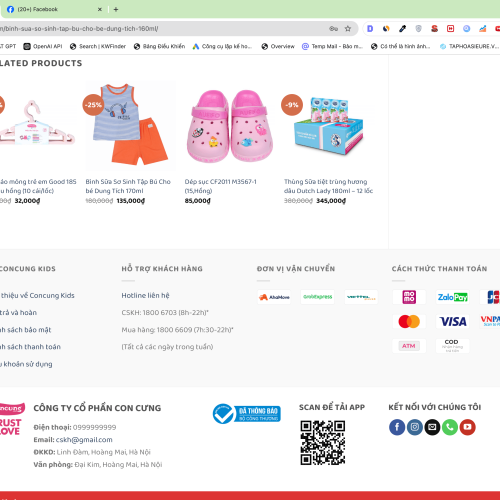Image resolution: width=500 pixels, height=500 pixels.
Task: Open the Instagram social icon in footer
Action: click(415, 427)
